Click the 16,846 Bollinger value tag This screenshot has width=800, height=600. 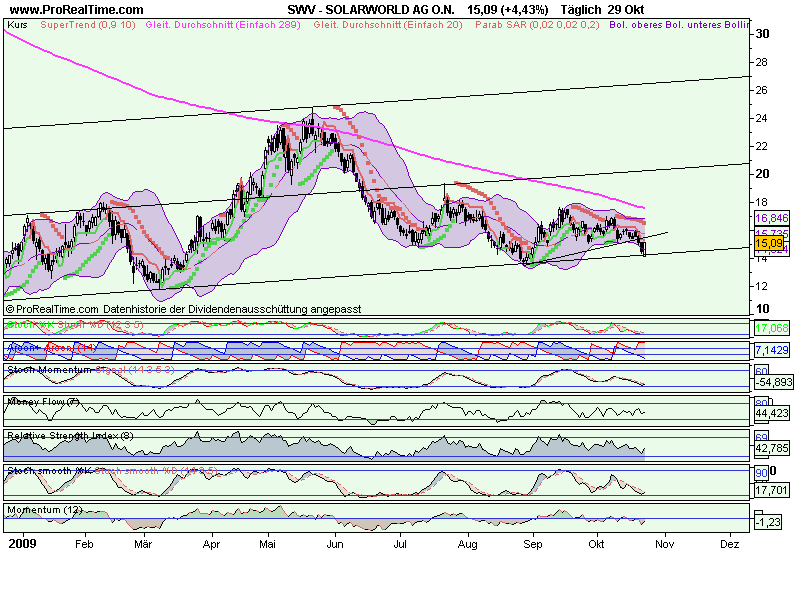click(x=772, y=218)
